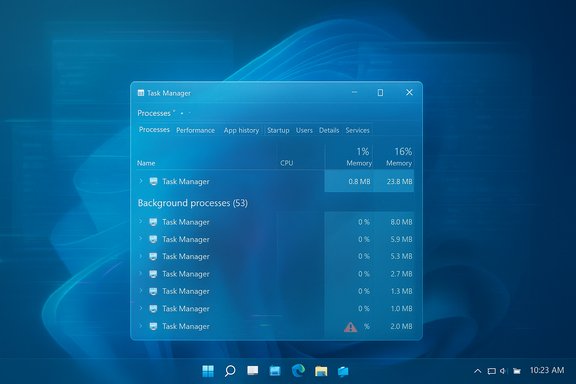Screen dimensions: 576x384
Task: Click the icon of the 23.8 MB Task Manager row
Action: [154, 181]
